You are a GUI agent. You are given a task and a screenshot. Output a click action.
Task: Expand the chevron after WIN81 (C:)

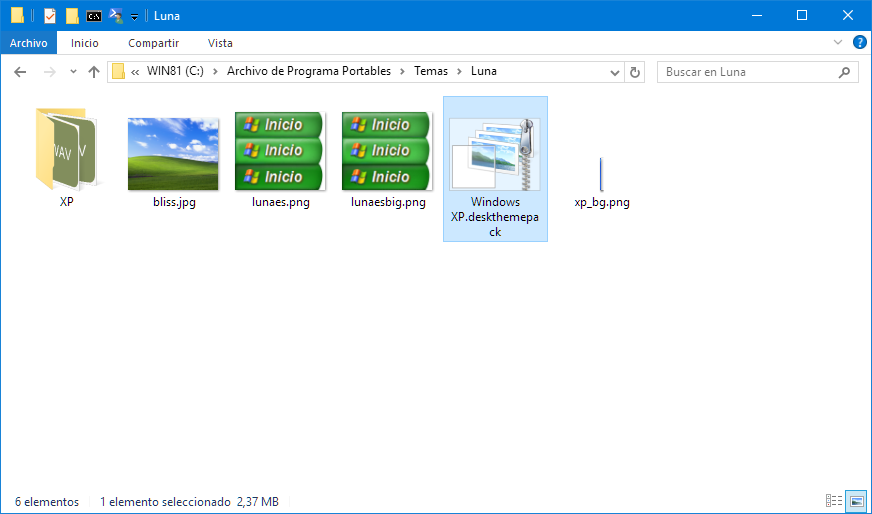coord(216,72)
